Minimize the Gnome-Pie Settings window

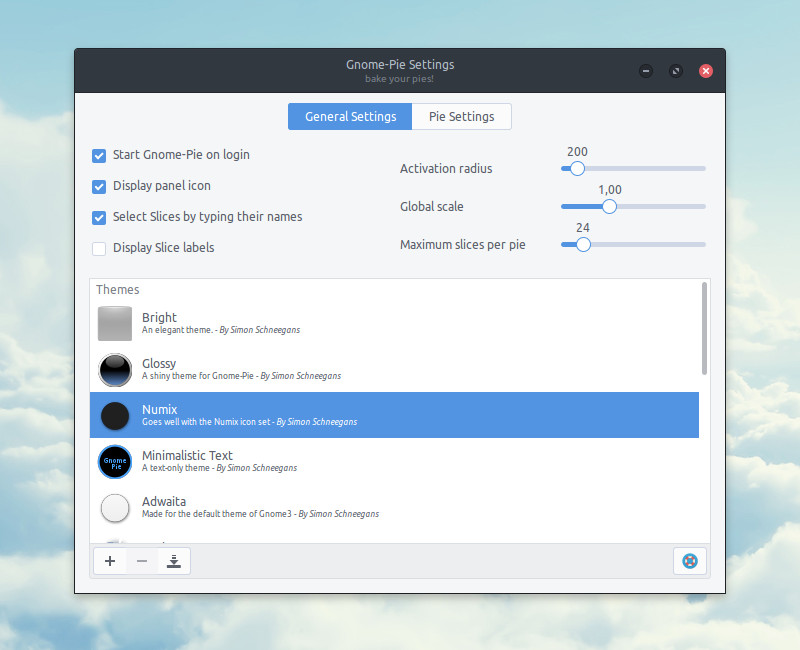point(646,71)
